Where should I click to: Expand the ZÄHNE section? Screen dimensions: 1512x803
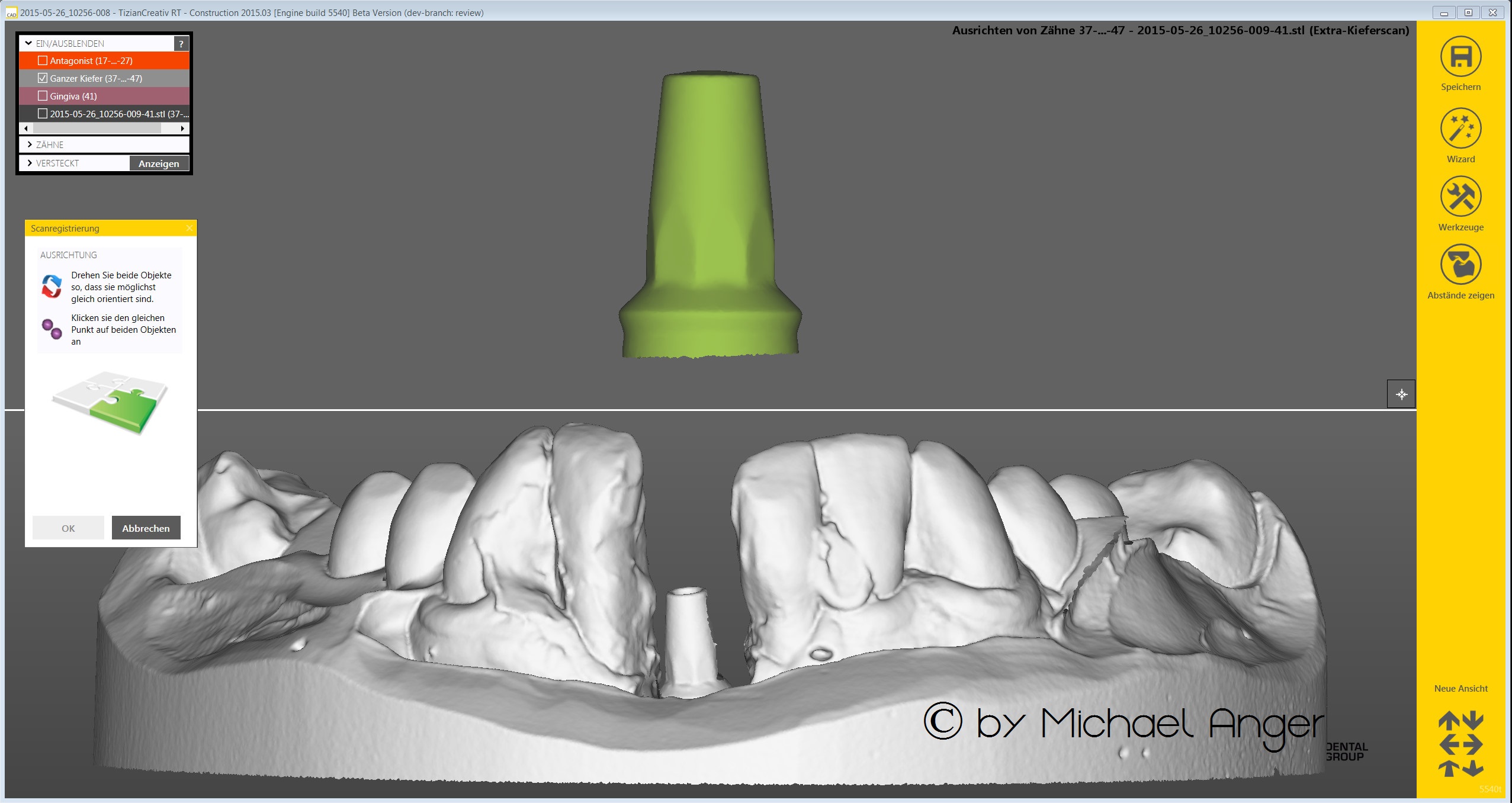point(29,144)
